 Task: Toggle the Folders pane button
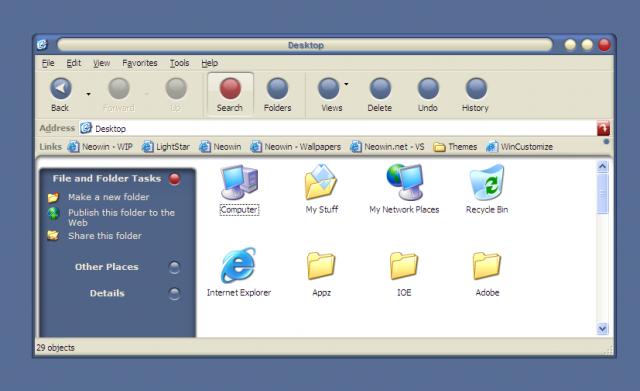278,95
